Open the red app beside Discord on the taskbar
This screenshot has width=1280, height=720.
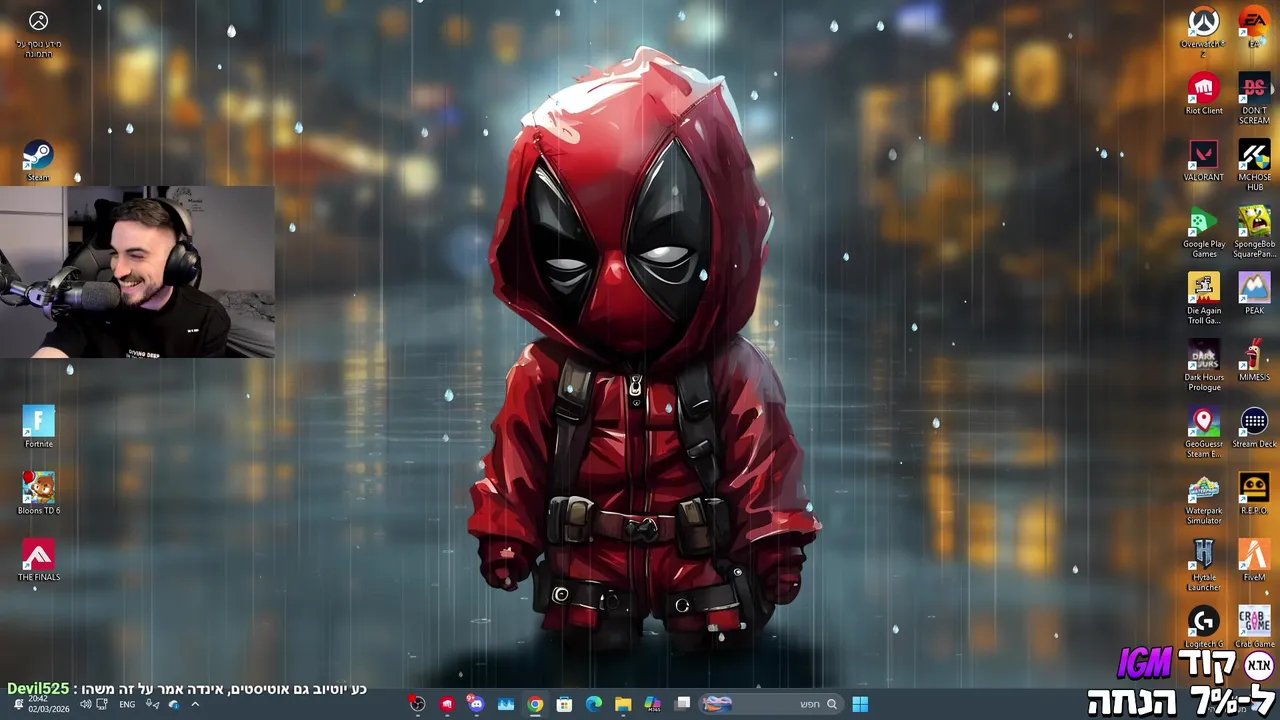[x=447, y=704]
